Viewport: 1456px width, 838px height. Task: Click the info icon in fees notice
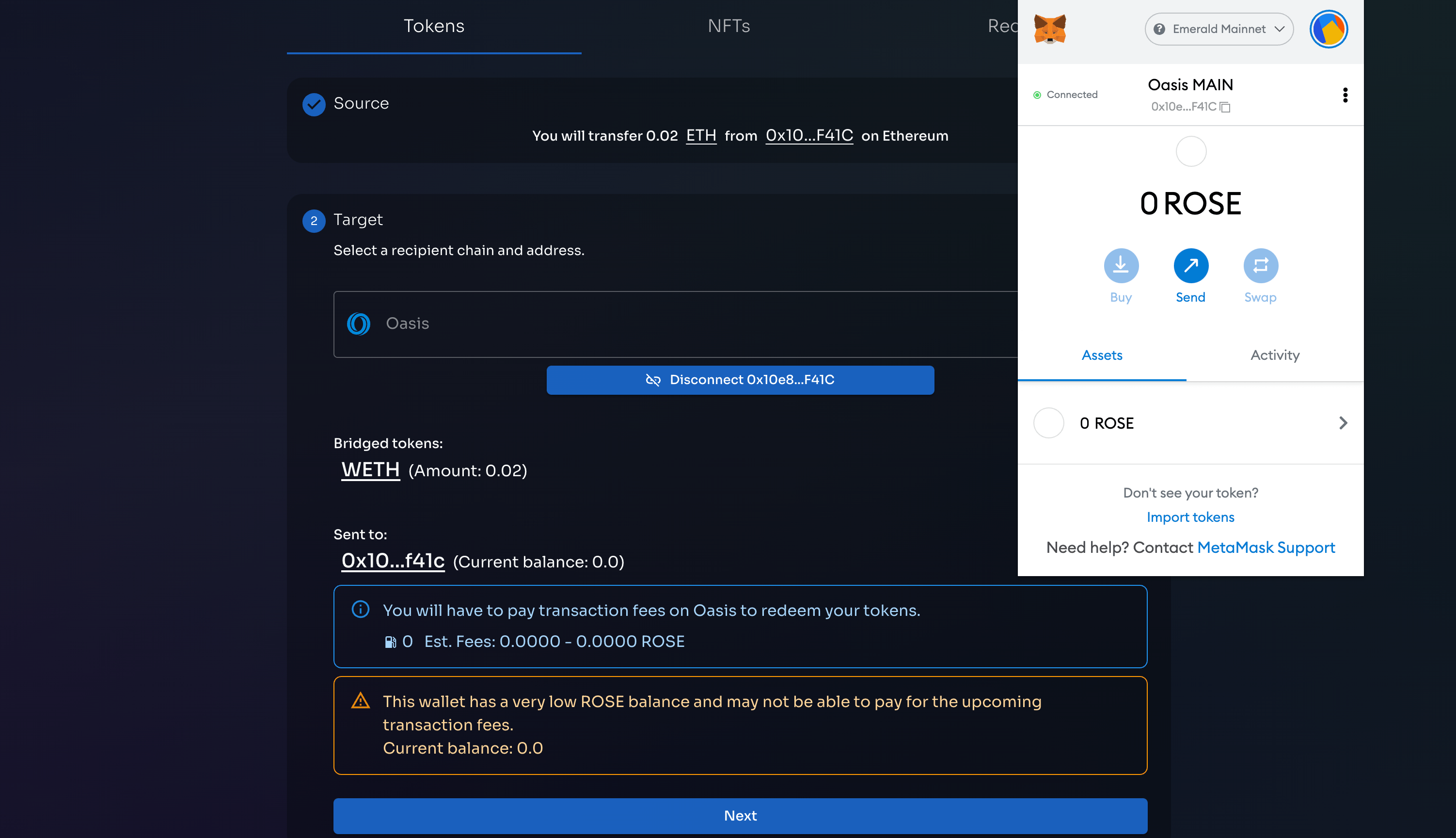pyautogui.click(x=361, y=610)
